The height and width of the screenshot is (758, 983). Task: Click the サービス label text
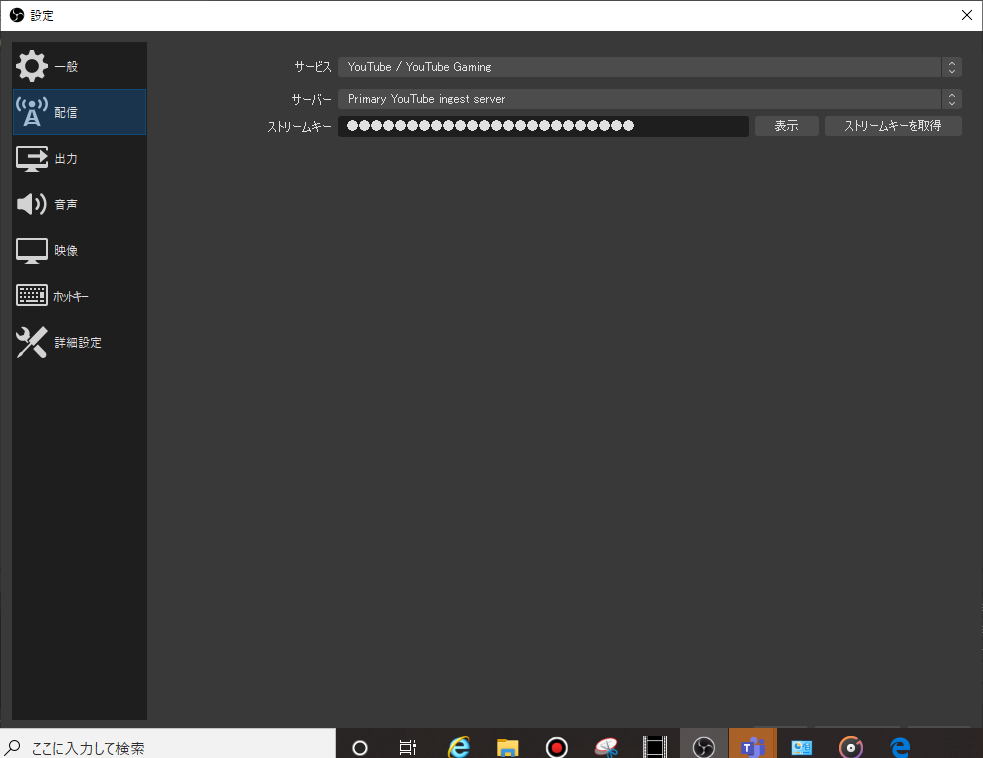pos(313,67)
